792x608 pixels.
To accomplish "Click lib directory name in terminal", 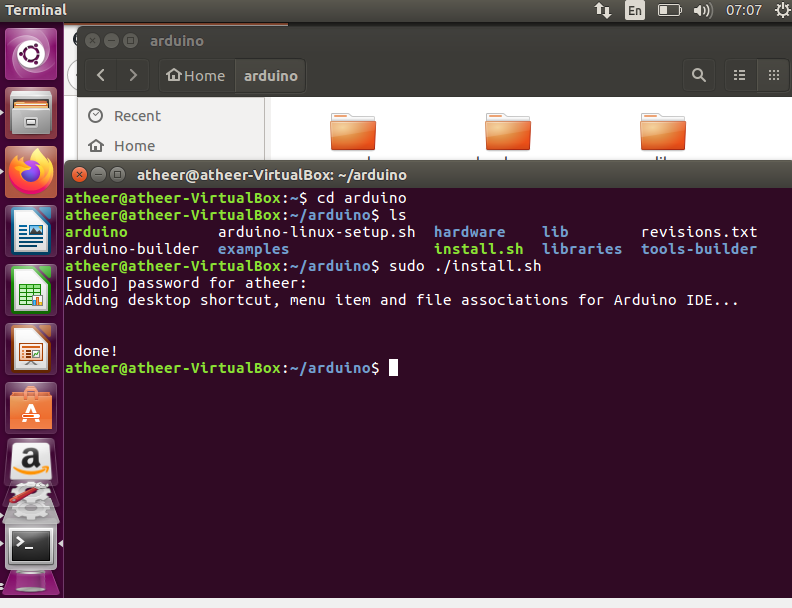I will 555,232.
